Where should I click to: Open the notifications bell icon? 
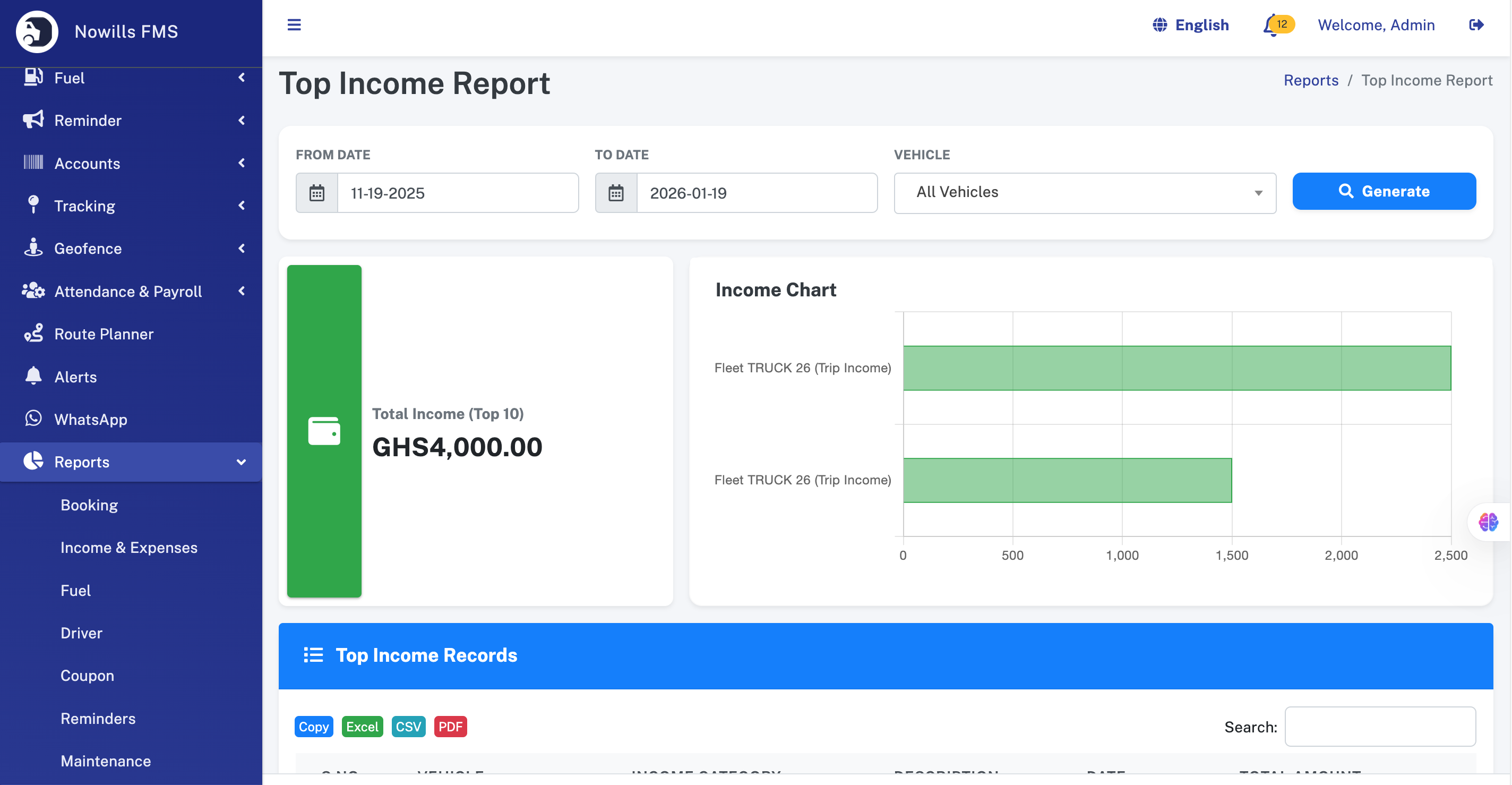1272,25
